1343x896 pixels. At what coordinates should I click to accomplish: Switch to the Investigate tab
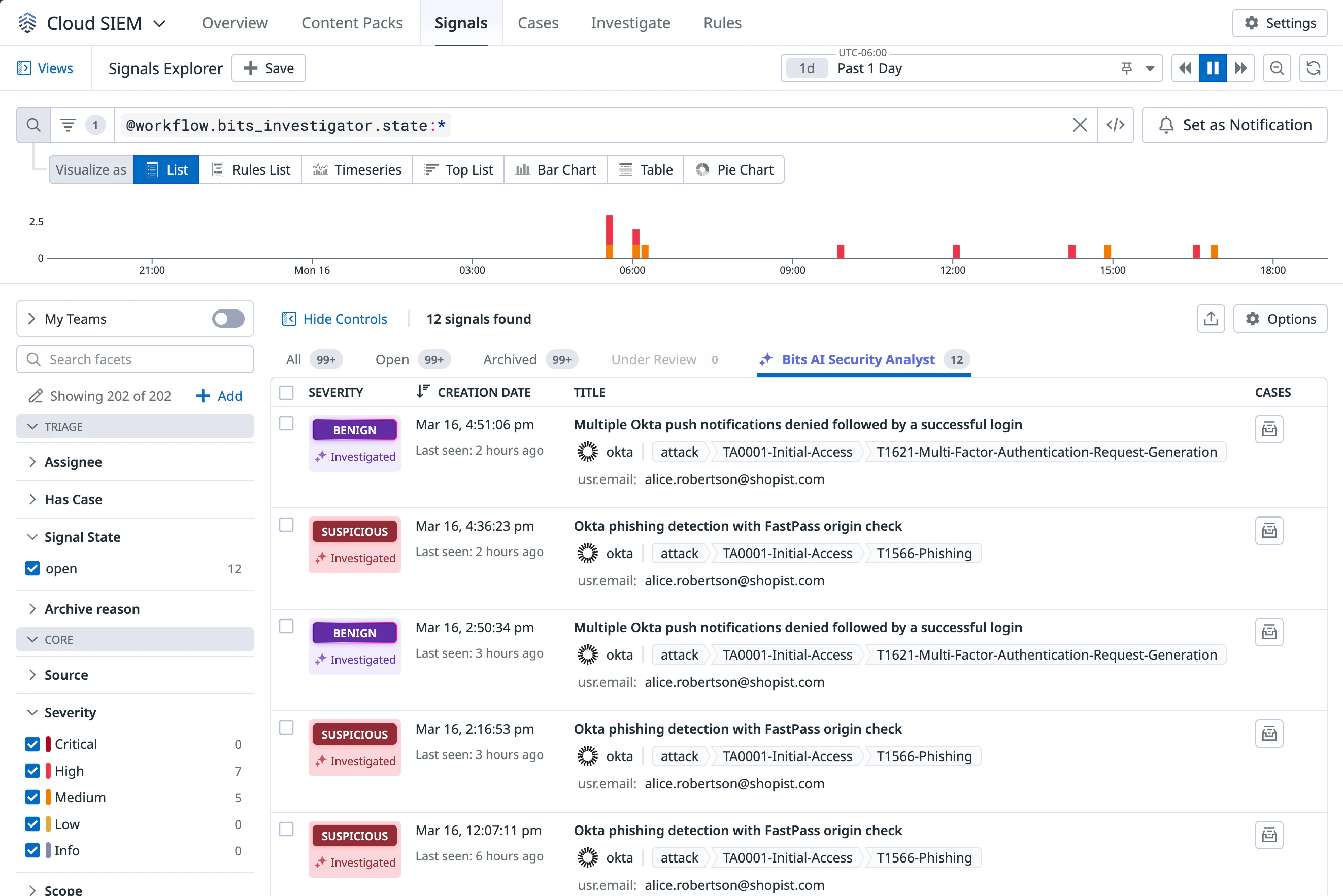(x=630, y=23)
